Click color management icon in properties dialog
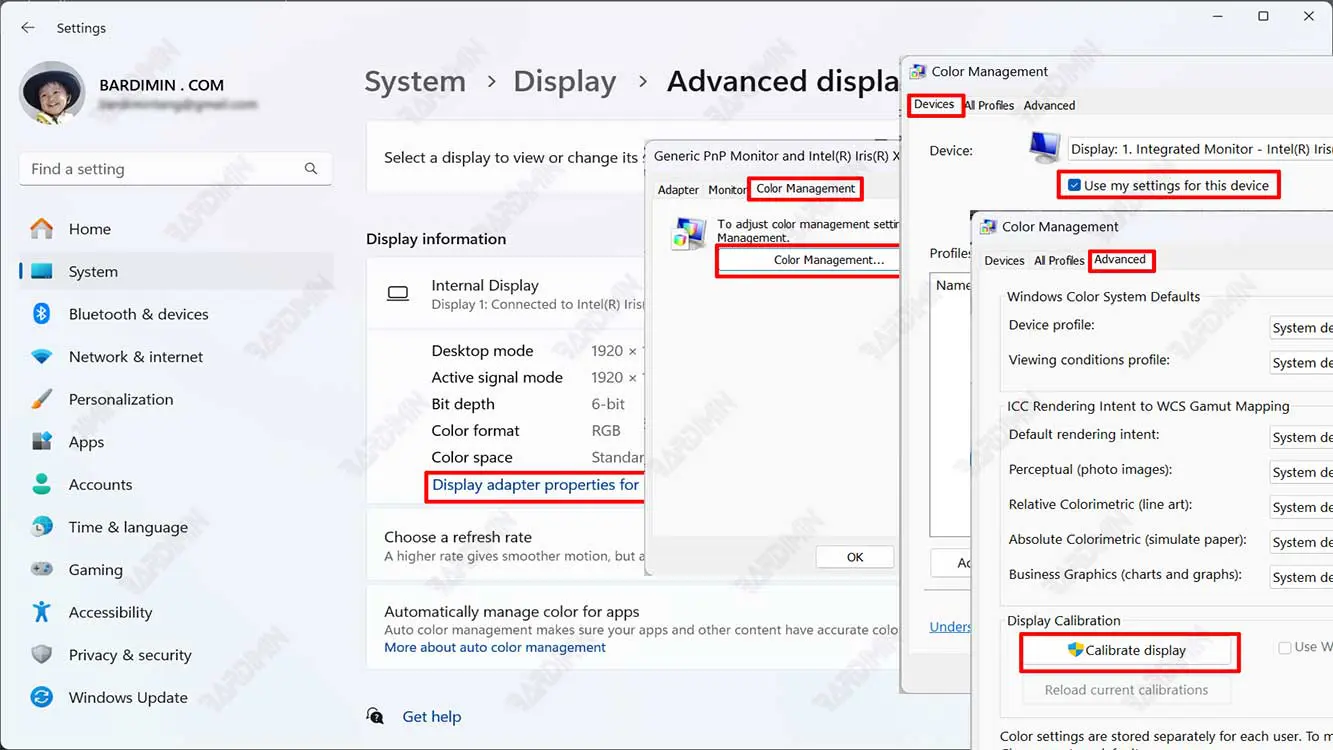This screenshot has height=750, width=1333. [x=688, y=233]
